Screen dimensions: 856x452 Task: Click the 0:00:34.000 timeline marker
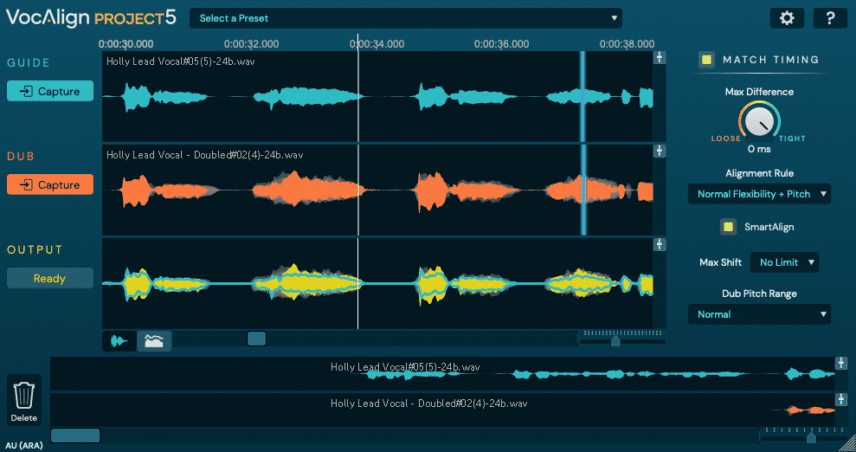377,44
